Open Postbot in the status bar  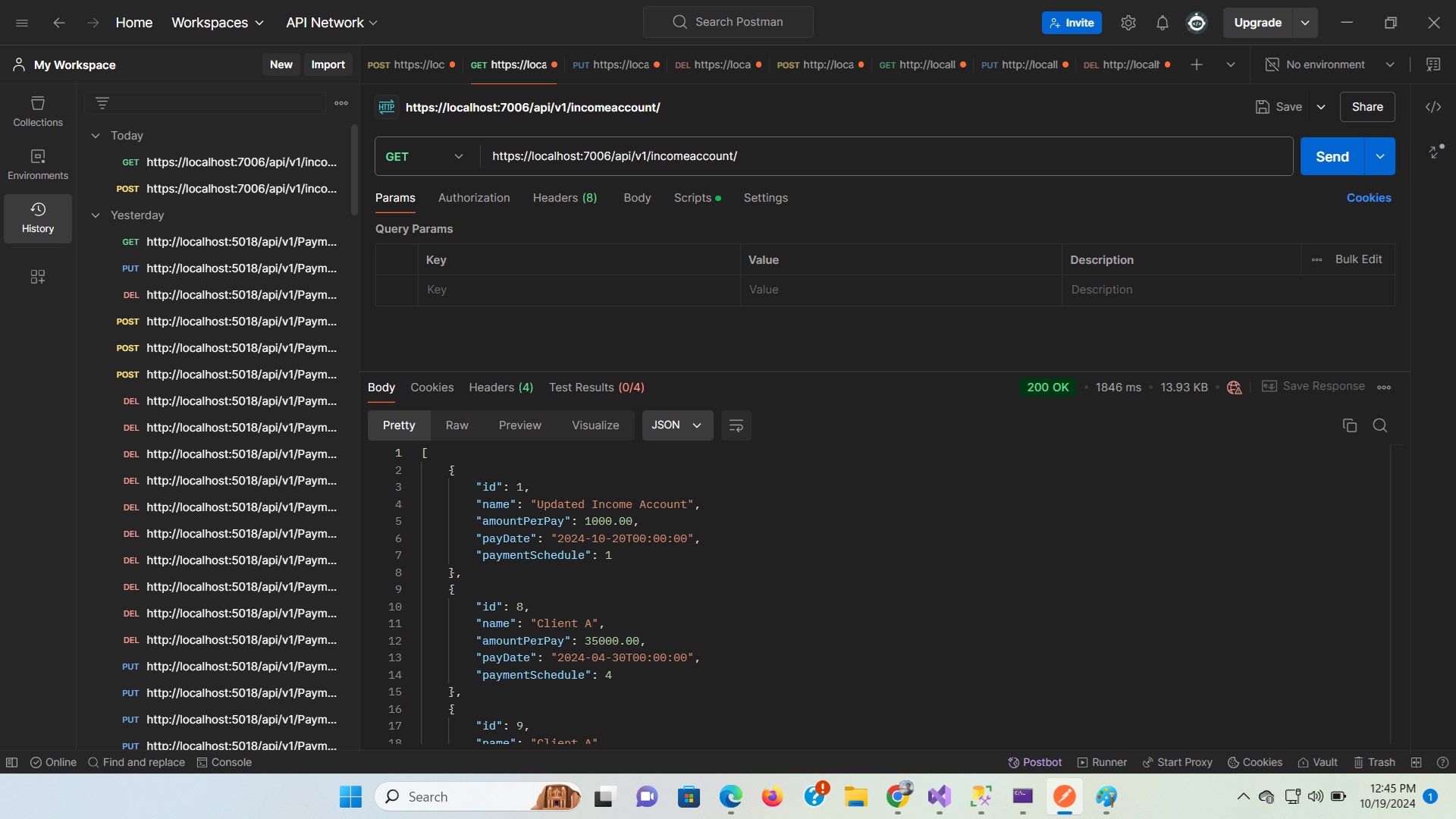pyautogui.click(x=1034, y=762)
